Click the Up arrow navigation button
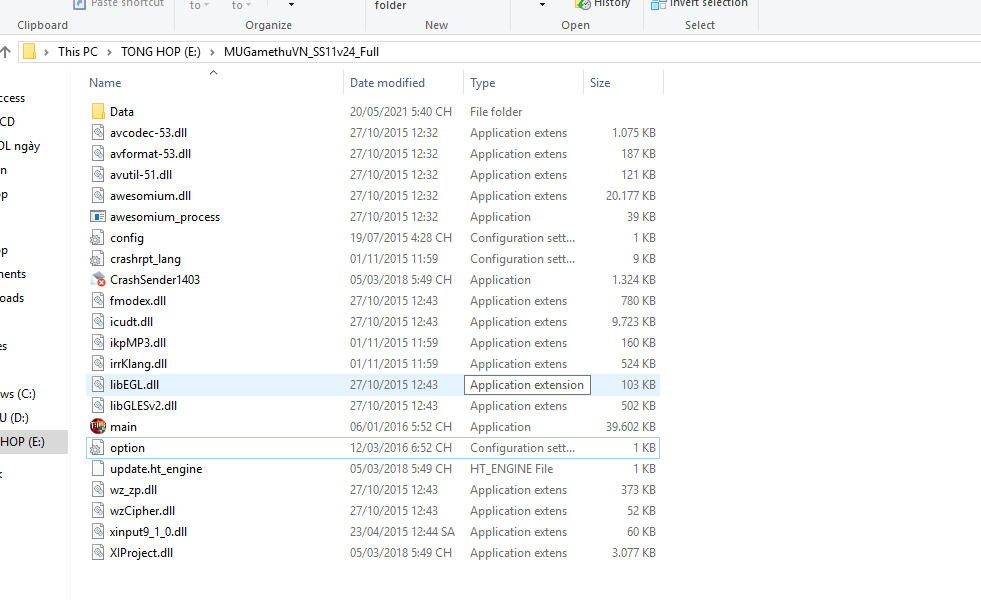 point(6,52)
